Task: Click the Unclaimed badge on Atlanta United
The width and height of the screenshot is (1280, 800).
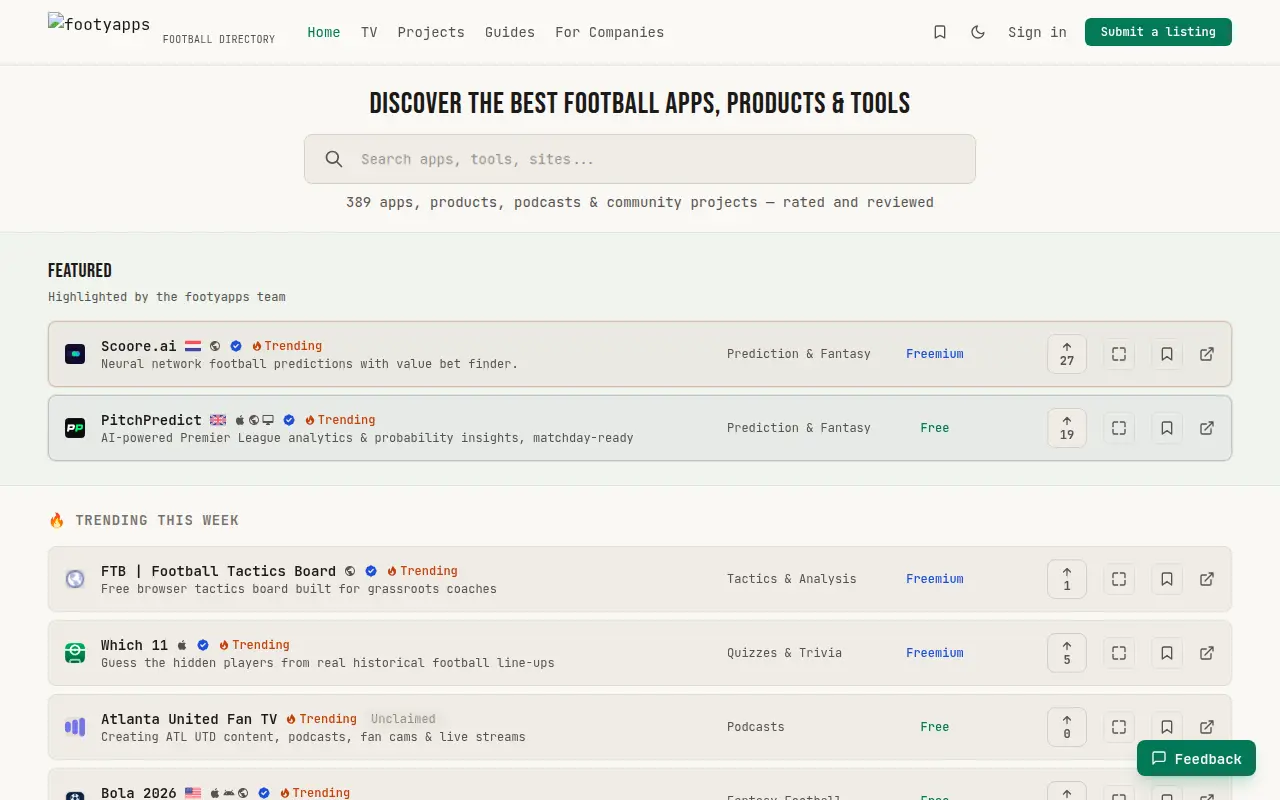Action: click(x=403, y=719)
